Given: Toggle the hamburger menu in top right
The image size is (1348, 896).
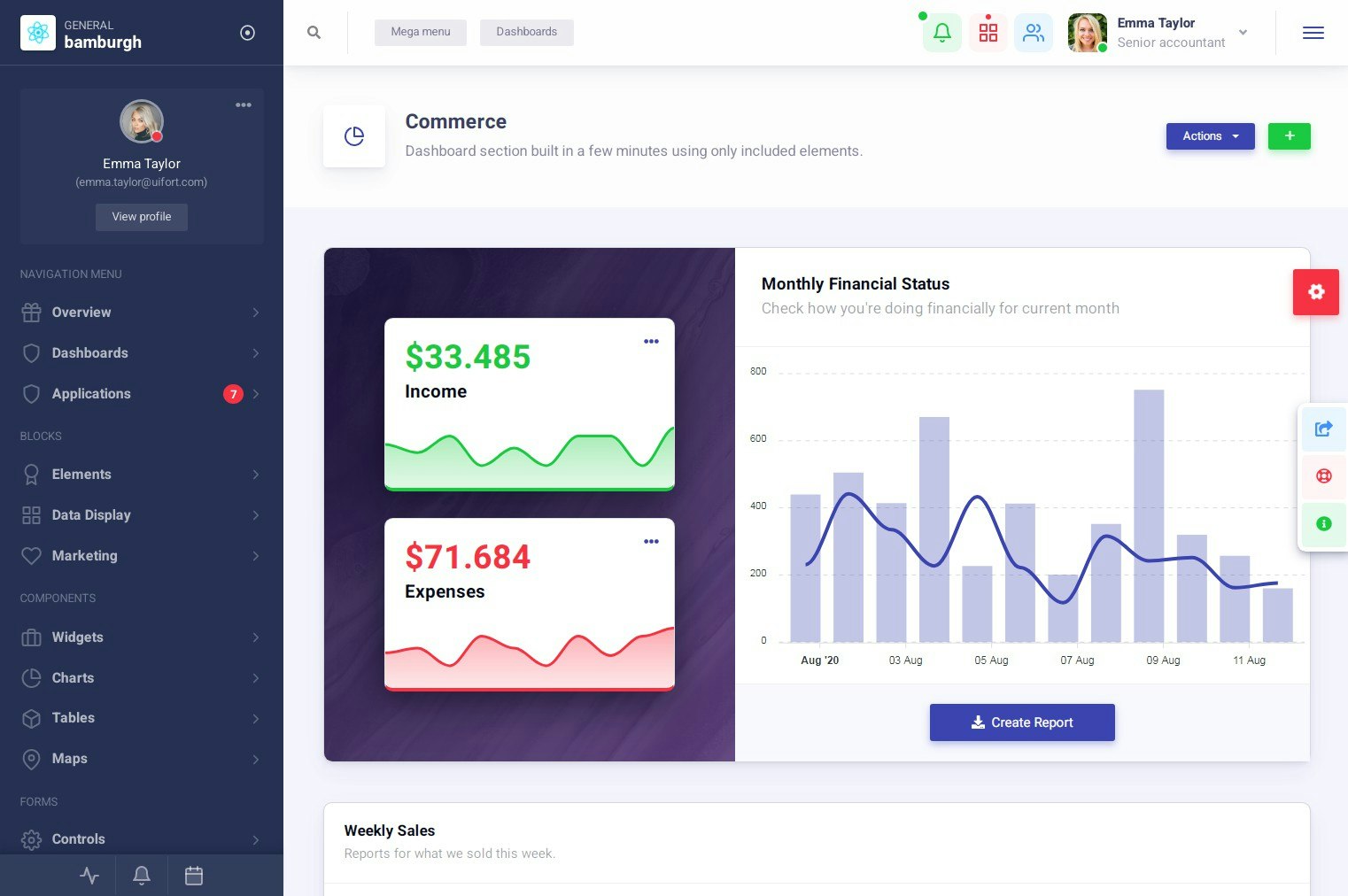Looking at the screenshot, I should pyautogui.click(x=1313, y=32).
